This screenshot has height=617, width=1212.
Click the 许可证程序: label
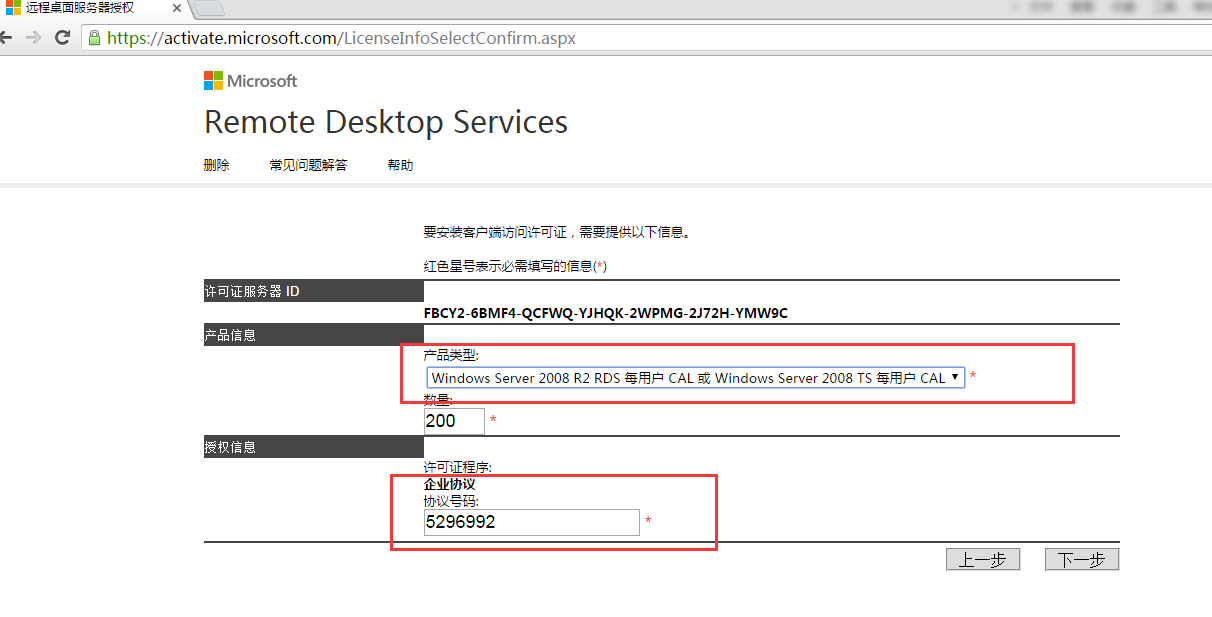coord(458,468)
